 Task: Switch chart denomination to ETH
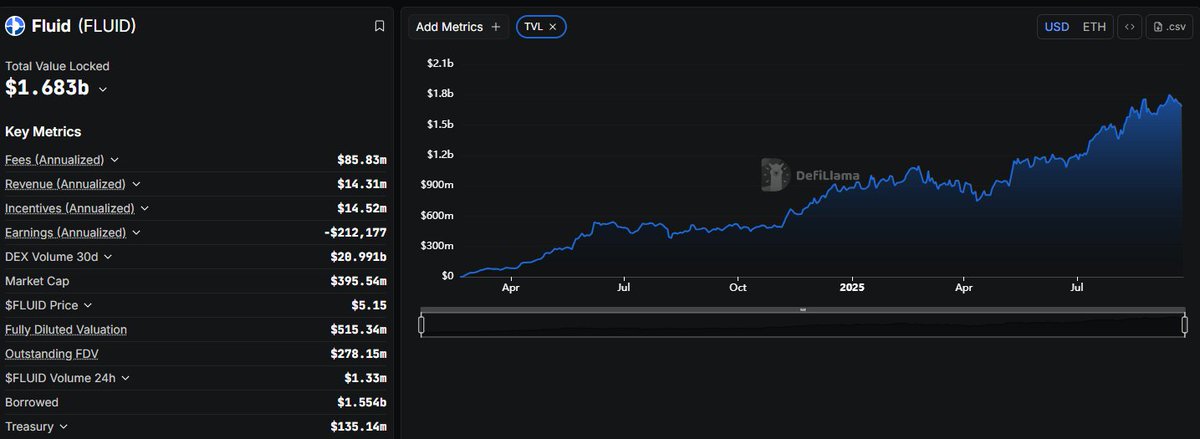1094,27
